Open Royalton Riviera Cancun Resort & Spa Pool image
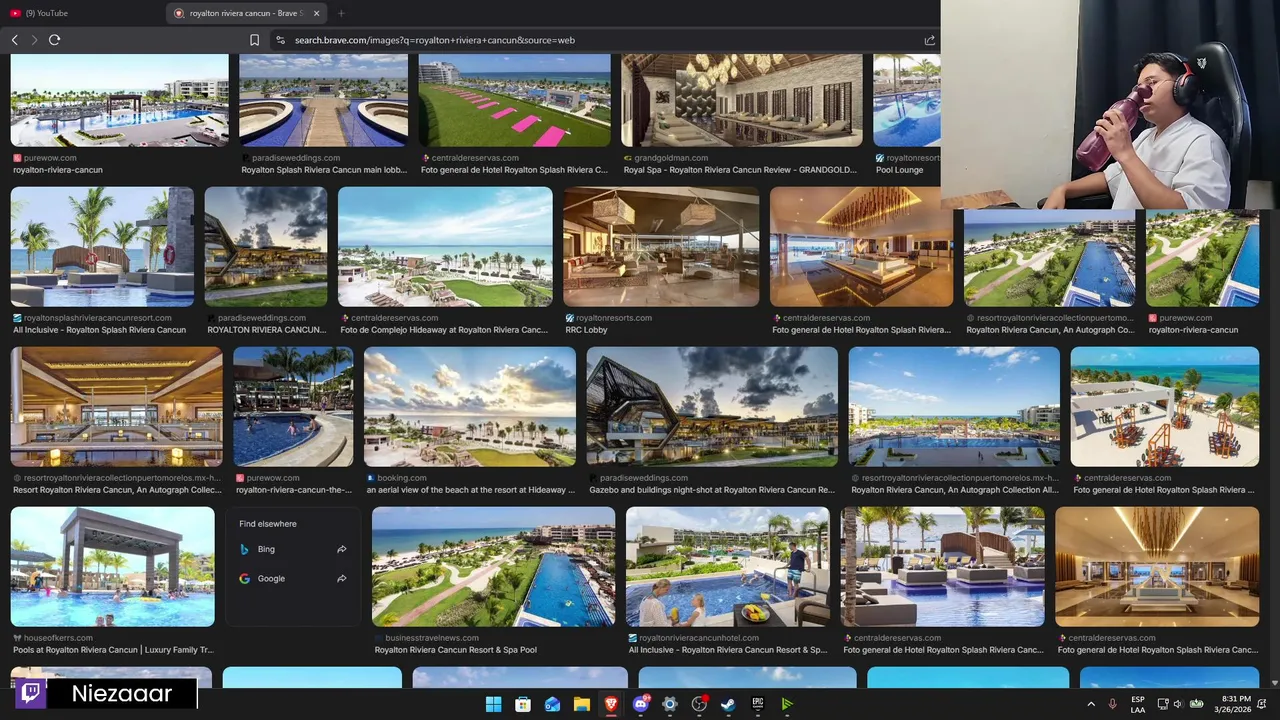The width and height of the screenshot is (1280, 720). point(494,567)
